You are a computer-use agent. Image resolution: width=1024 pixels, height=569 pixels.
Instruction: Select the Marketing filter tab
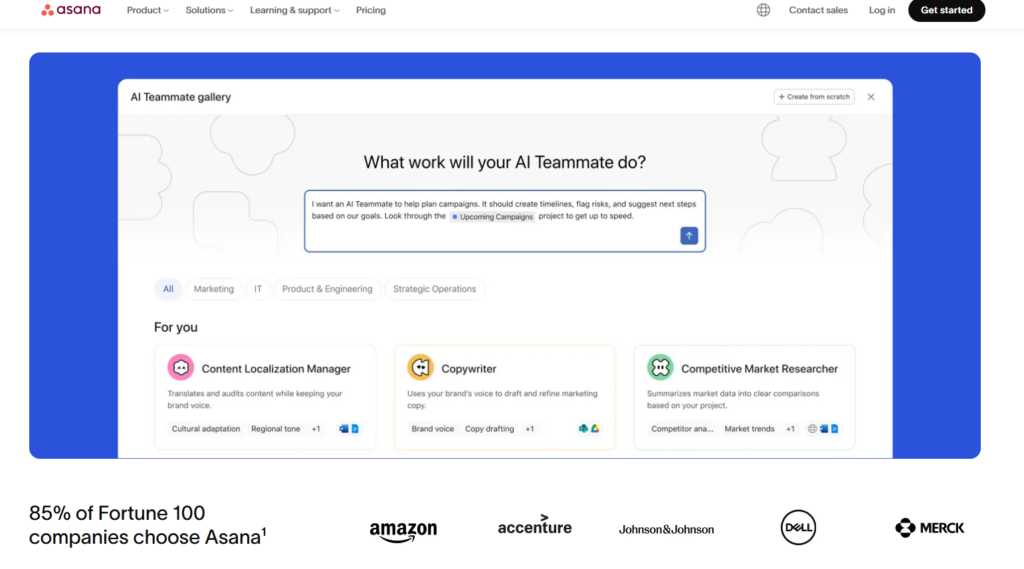coord(214,289)
